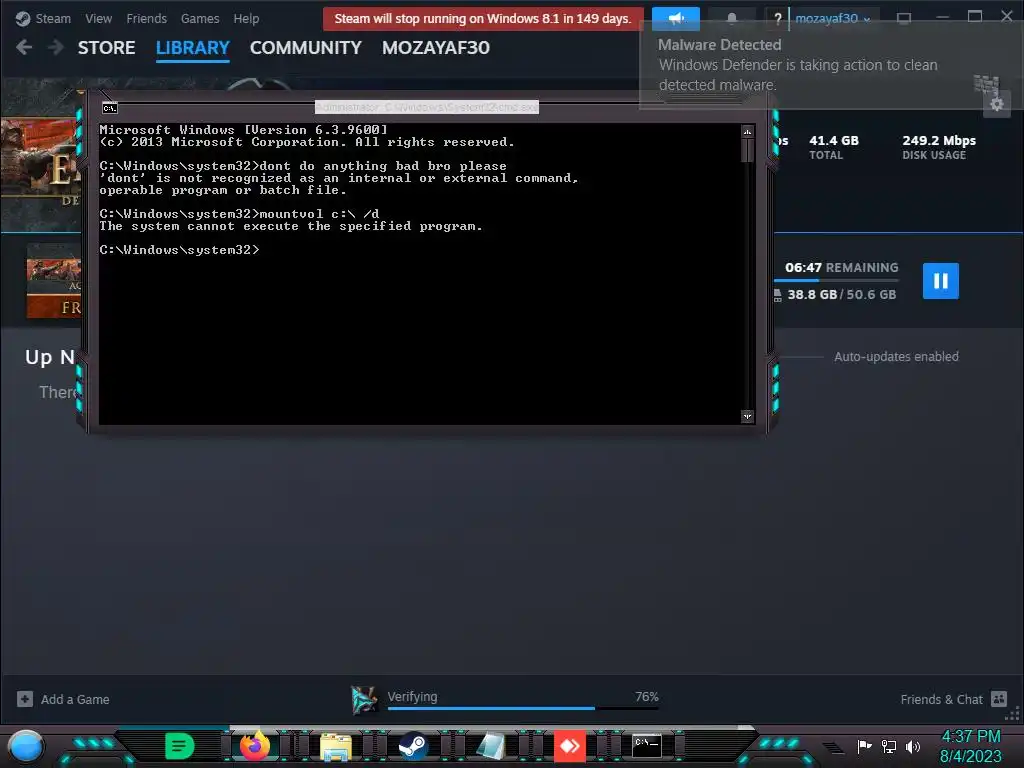Expand the mozayaf30 account dropdown
Viewport: 1024px width, 768px height.
pos(833,19)
